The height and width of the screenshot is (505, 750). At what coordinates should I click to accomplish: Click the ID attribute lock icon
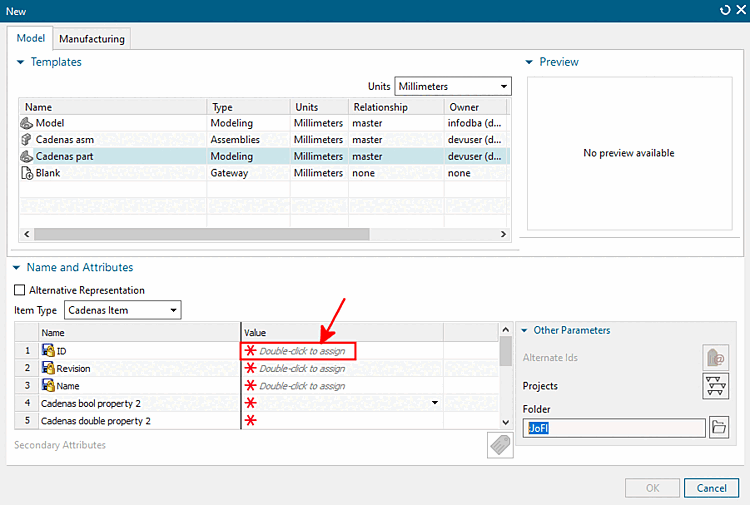pos(48,351)
